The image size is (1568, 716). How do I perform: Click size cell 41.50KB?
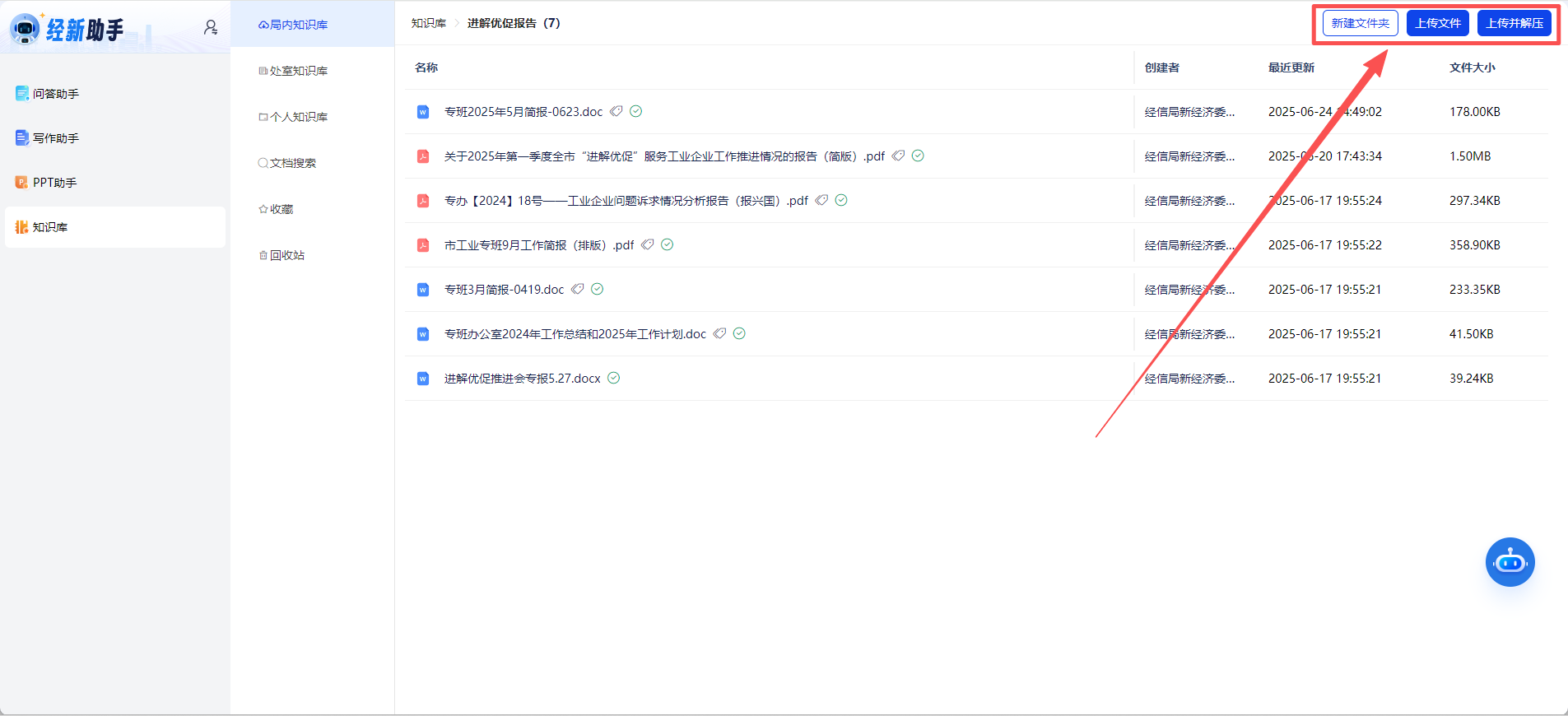pos(1472,334)
